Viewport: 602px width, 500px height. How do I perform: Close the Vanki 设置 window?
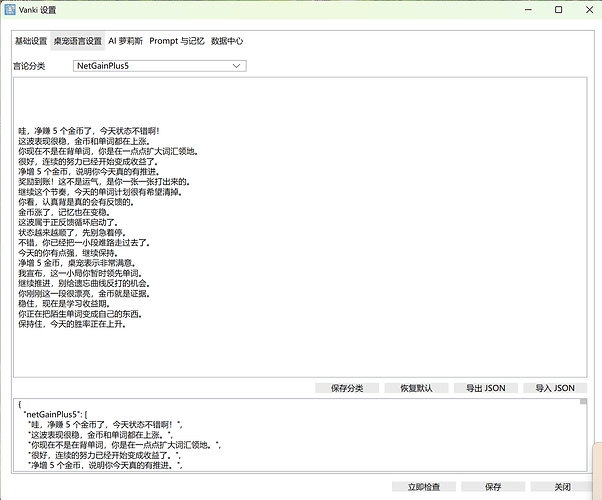(589, 10)
